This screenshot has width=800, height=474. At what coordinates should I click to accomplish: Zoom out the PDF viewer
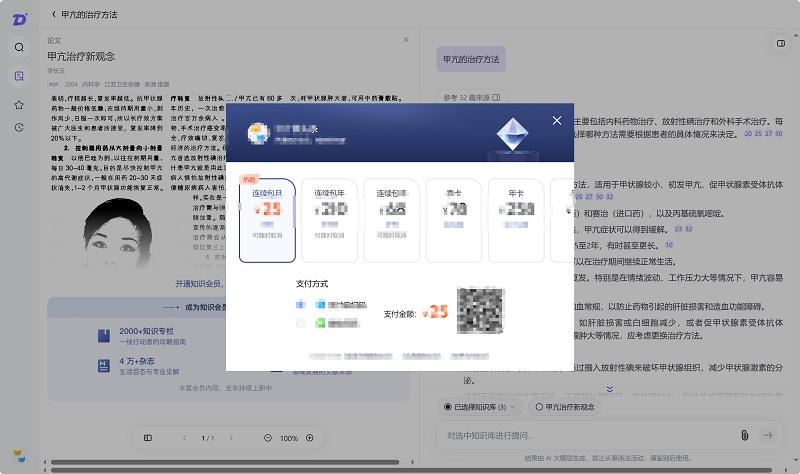[267, 438]
